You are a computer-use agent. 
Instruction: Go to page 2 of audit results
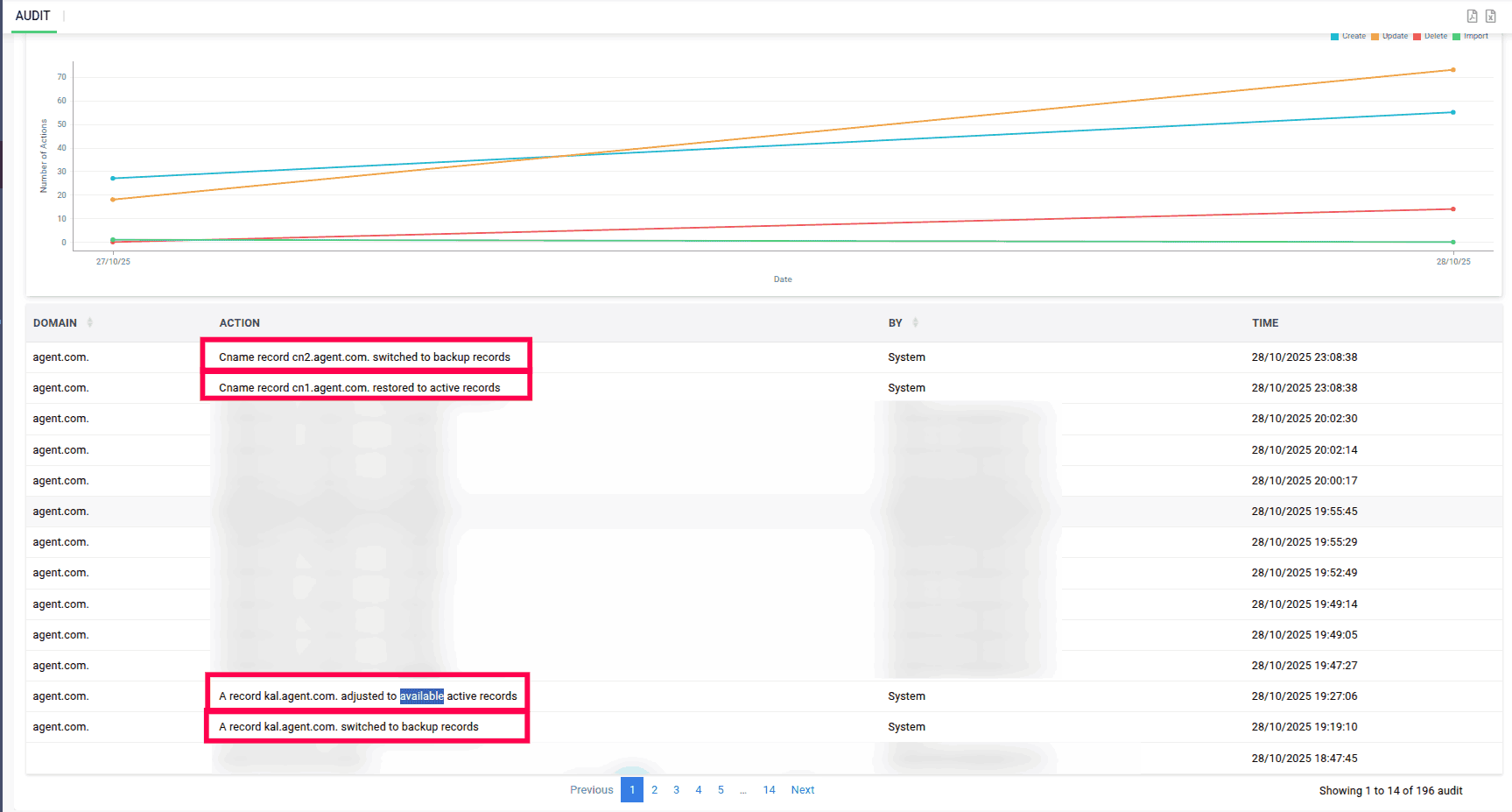coord(654,790)
